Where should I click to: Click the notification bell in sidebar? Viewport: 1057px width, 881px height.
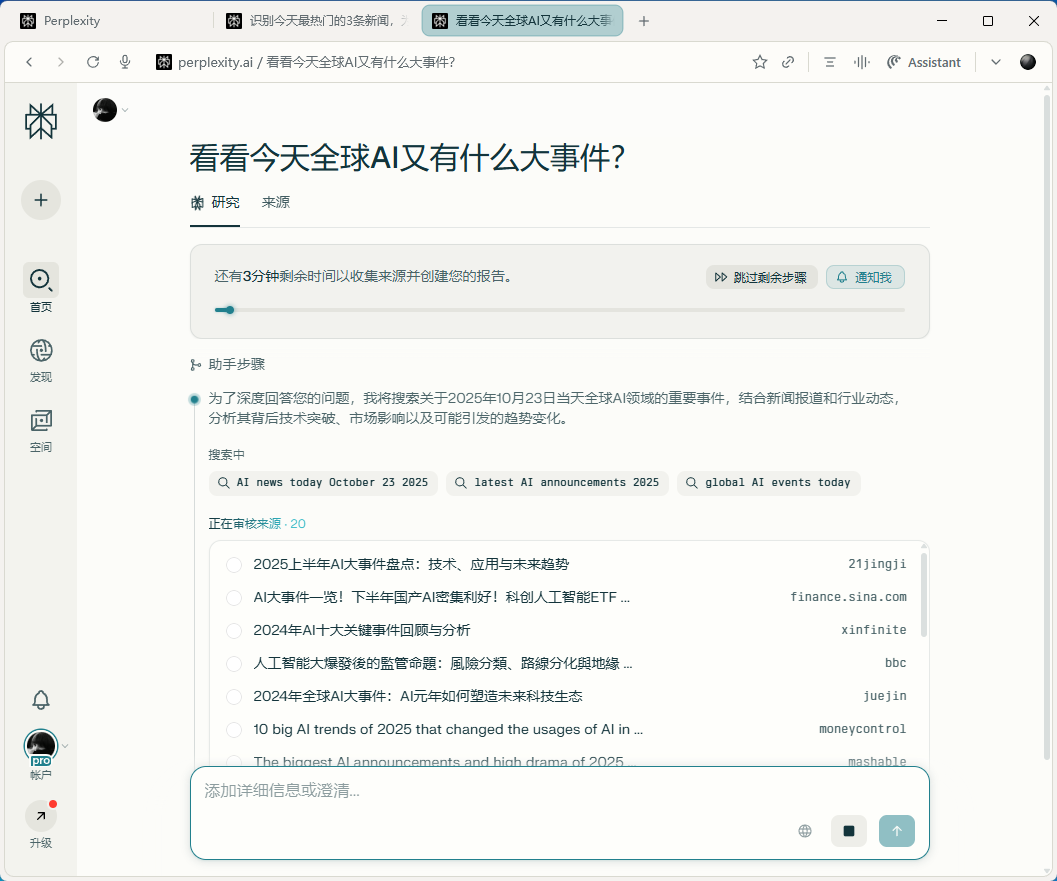(41, 700)
